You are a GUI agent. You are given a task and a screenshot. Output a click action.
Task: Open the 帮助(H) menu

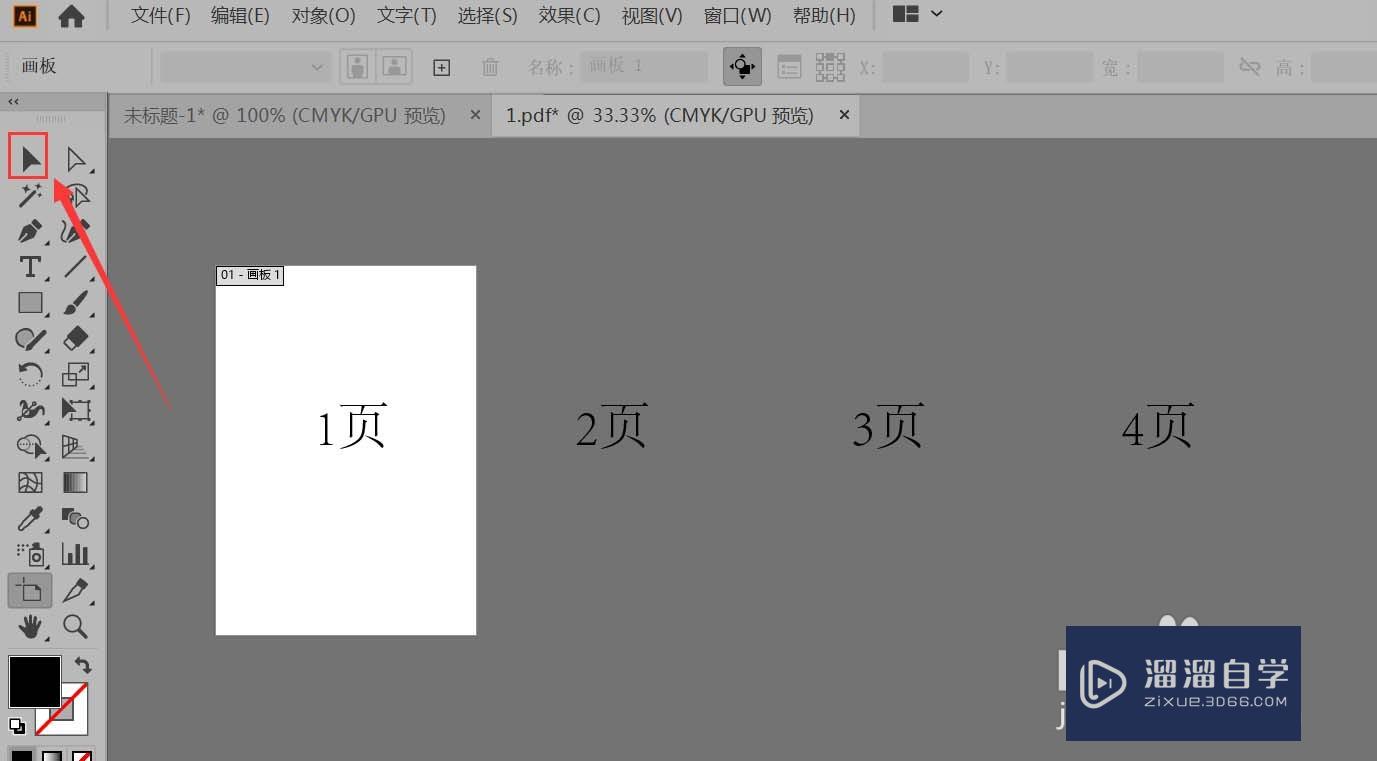[x=824, y=15]
